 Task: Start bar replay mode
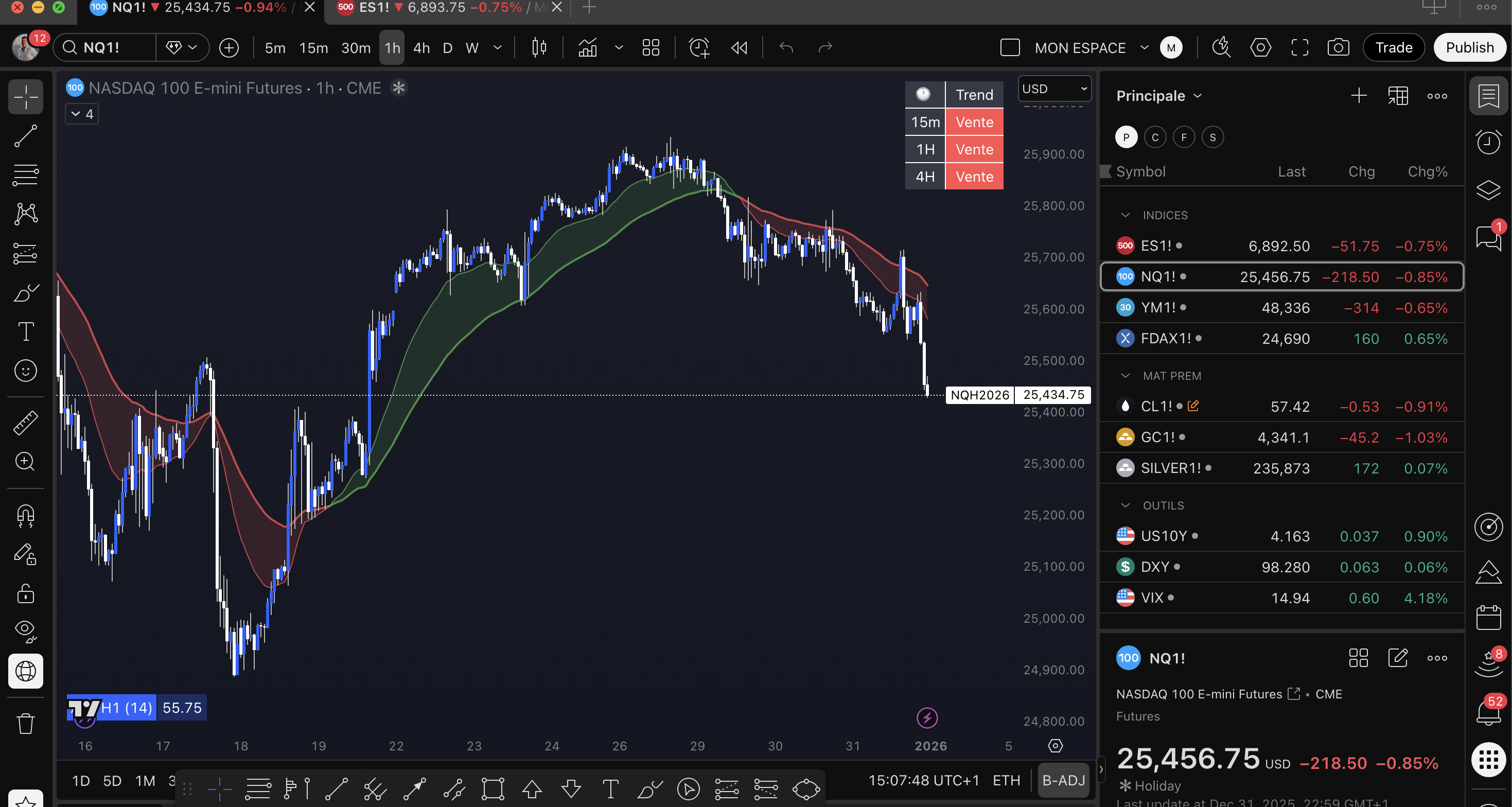(x=739, y=47)
